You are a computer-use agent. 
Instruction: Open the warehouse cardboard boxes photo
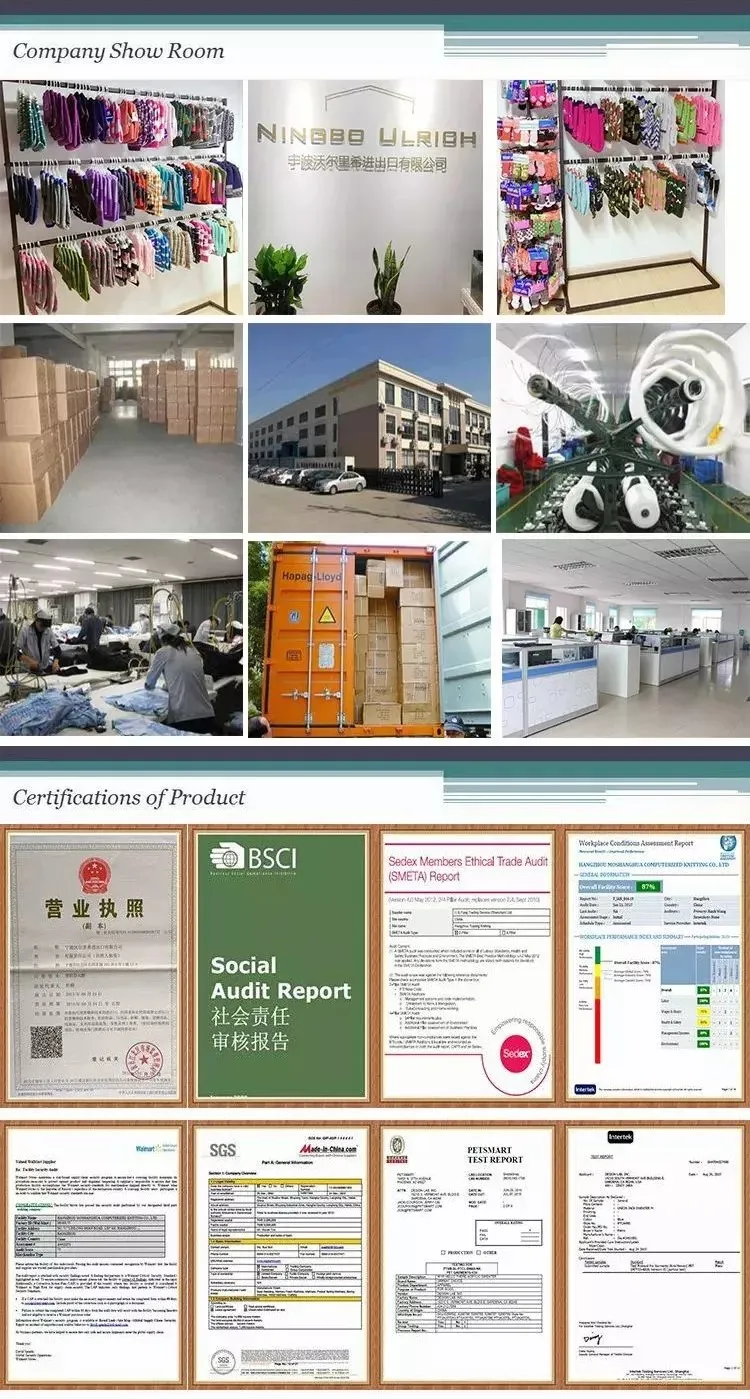[x=121, y=427]
